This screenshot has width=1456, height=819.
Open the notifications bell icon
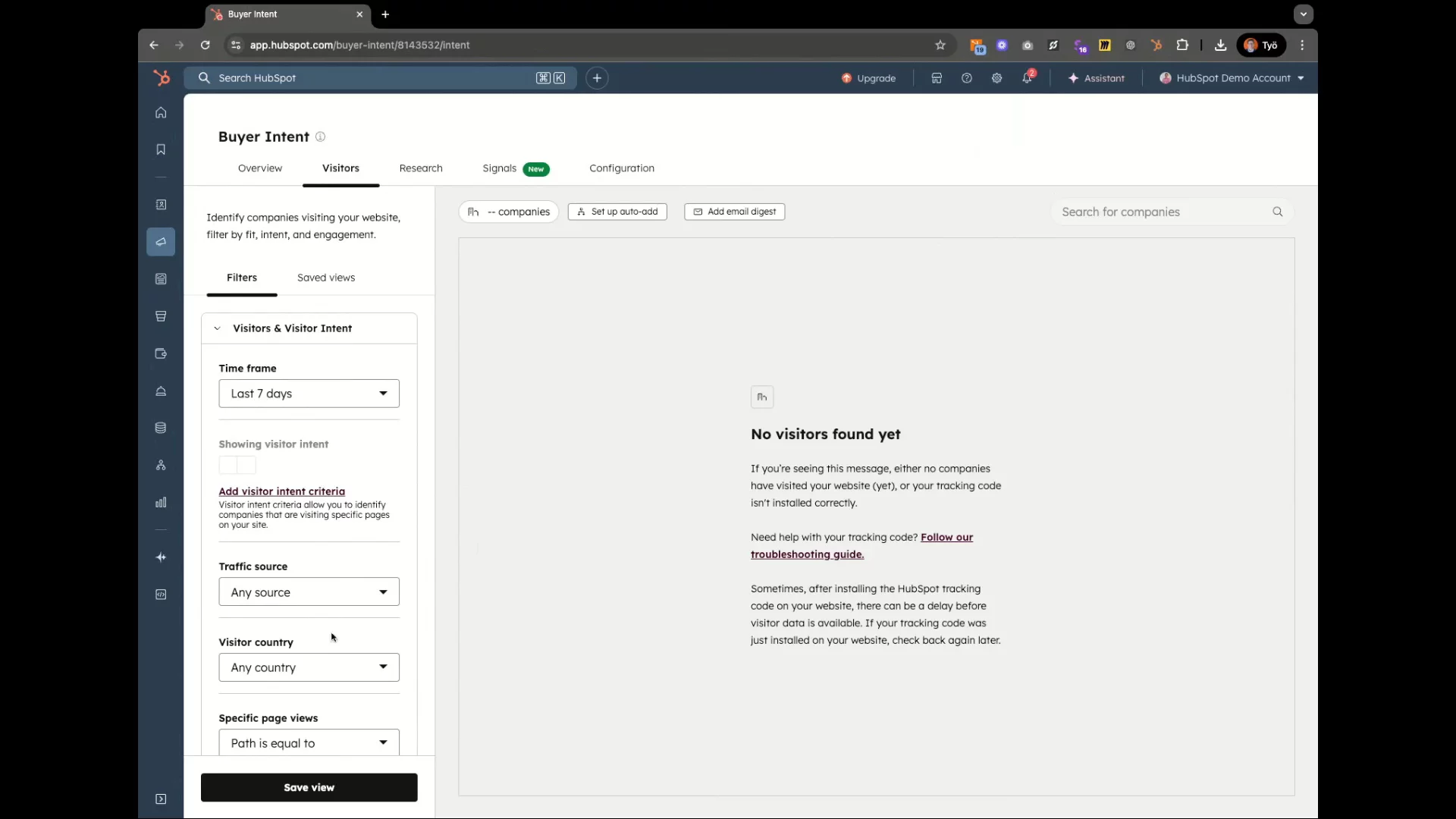[x=1027, y=78]
